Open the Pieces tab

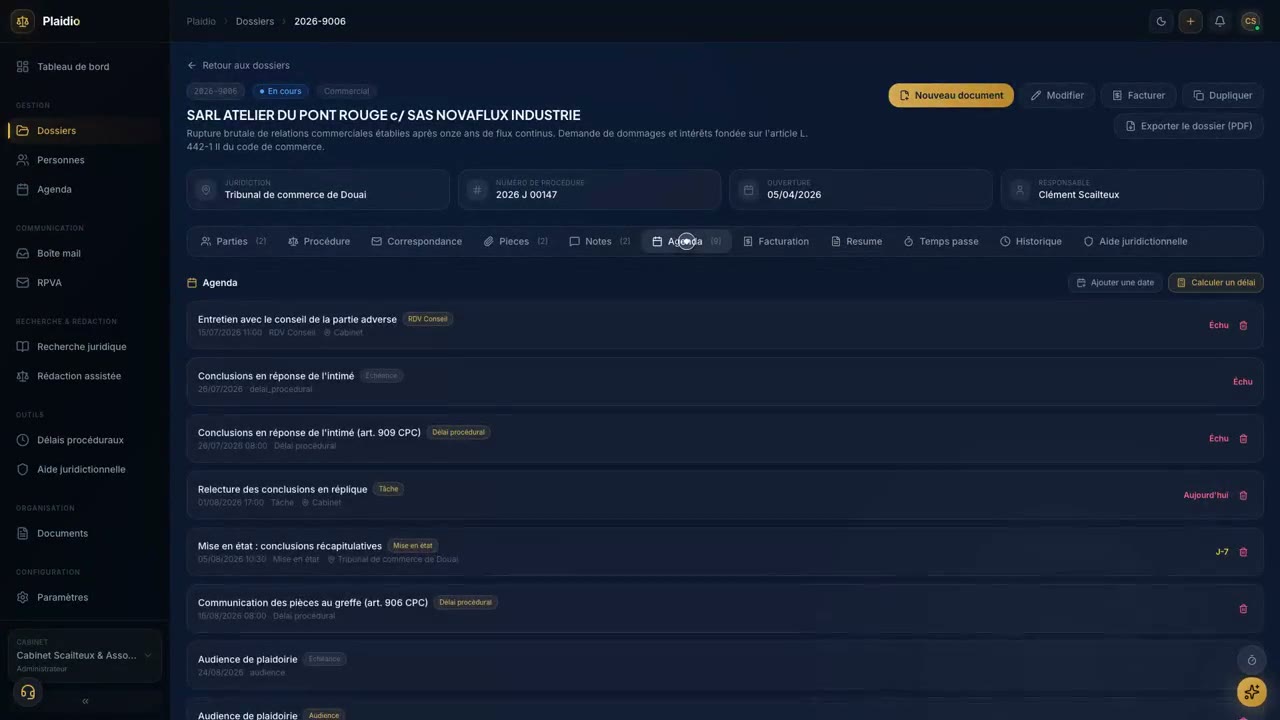(516, 241)
